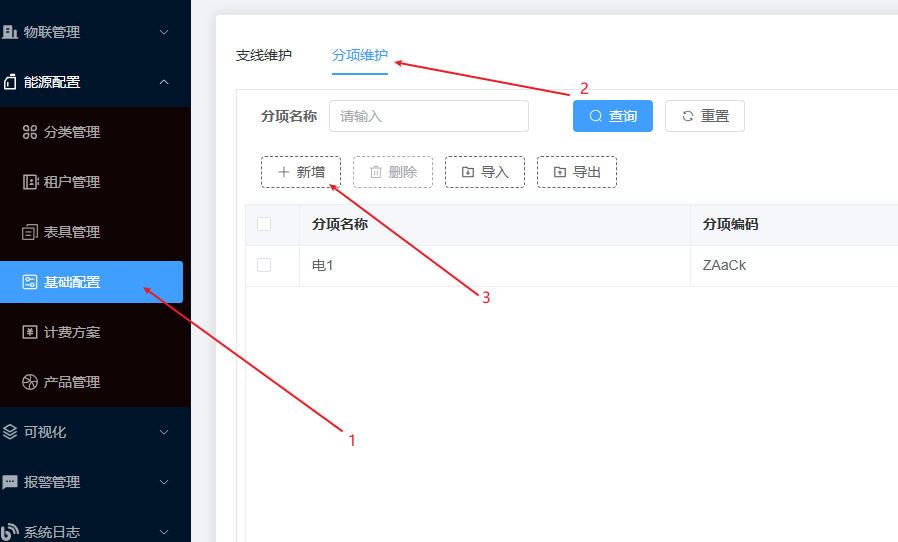
Task: Click the 导入 import button
Action: (485, 172)
